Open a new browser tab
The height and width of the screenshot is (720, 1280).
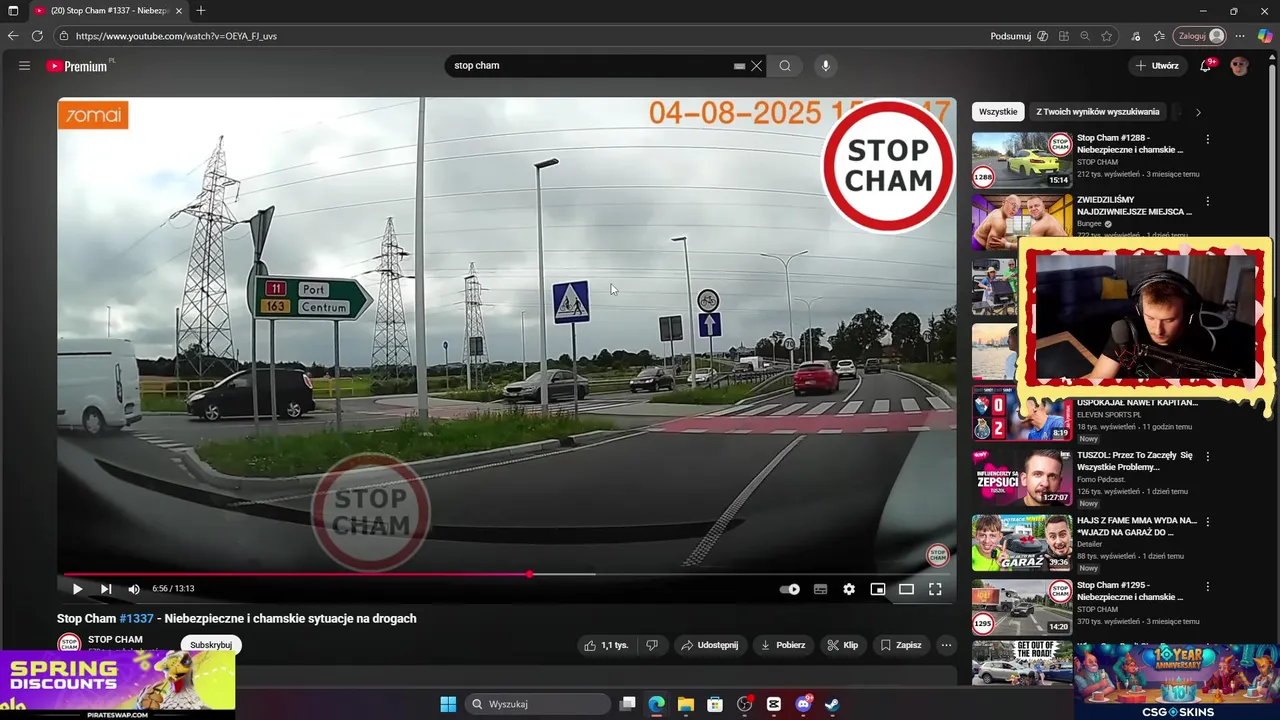coord(201,11)
